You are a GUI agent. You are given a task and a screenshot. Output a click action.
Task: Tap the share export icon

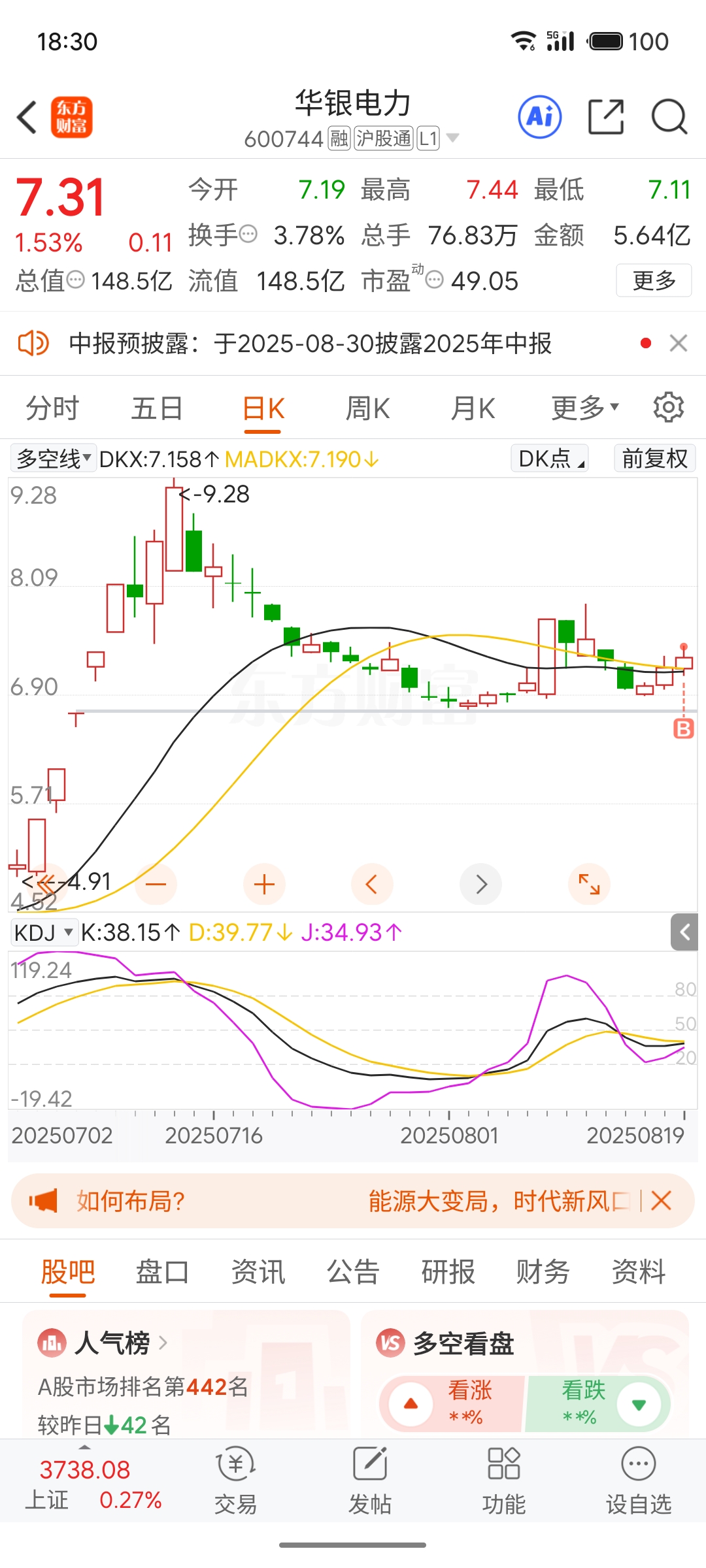[x=606, y=118]
